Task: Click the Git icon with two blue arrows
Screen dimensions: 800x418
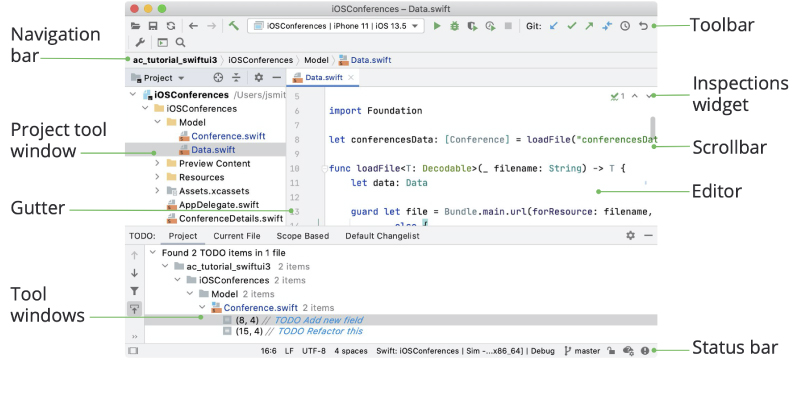Action: click(607, 26)
